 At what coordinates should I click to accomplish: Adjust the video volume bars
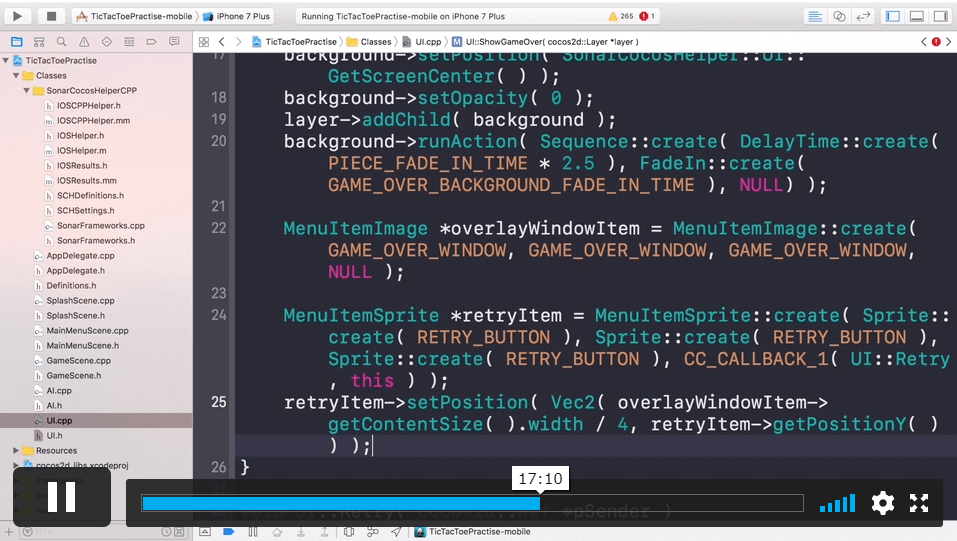coord(837,503)
